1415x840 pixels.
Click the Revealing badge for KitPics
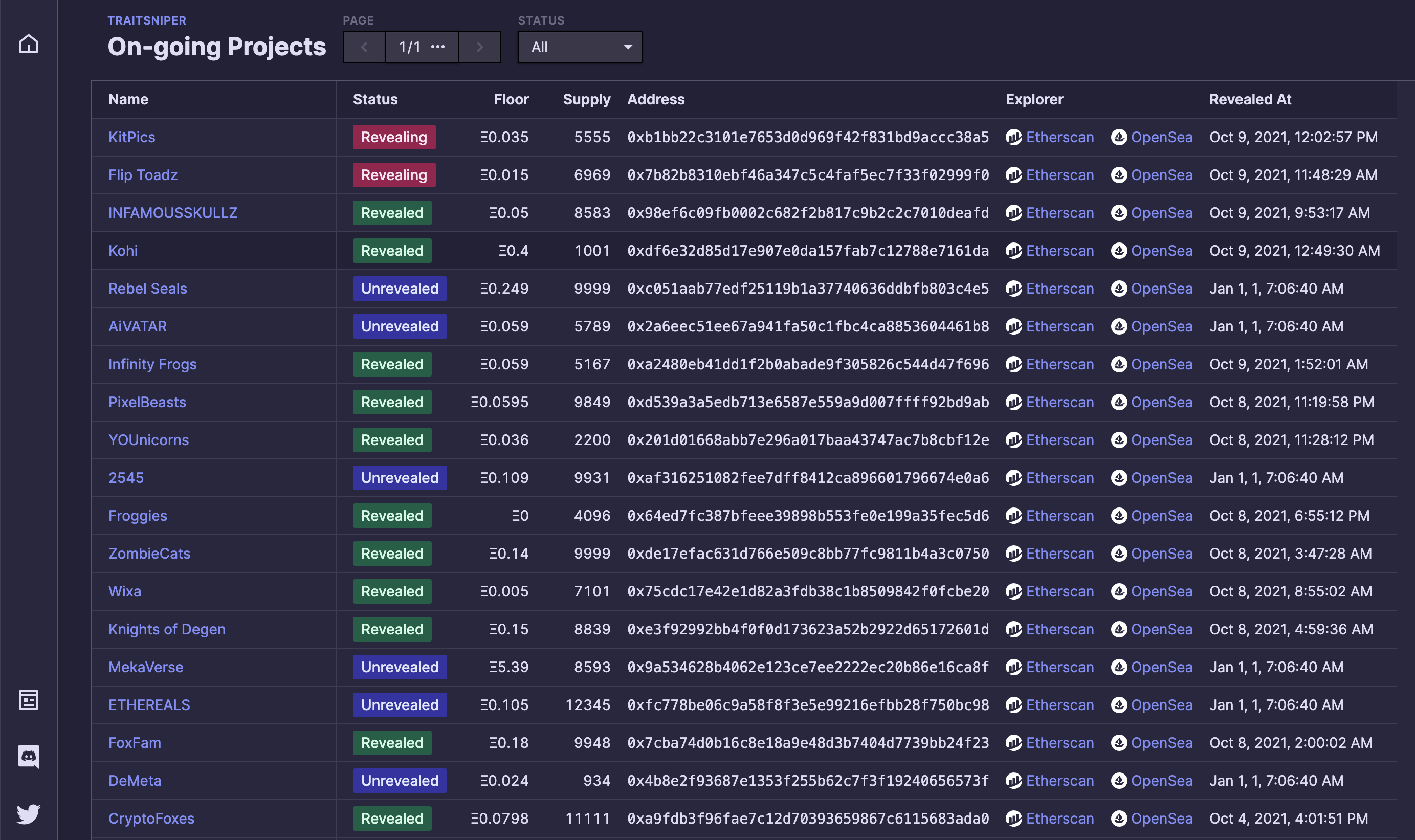[x=394, y=137]
